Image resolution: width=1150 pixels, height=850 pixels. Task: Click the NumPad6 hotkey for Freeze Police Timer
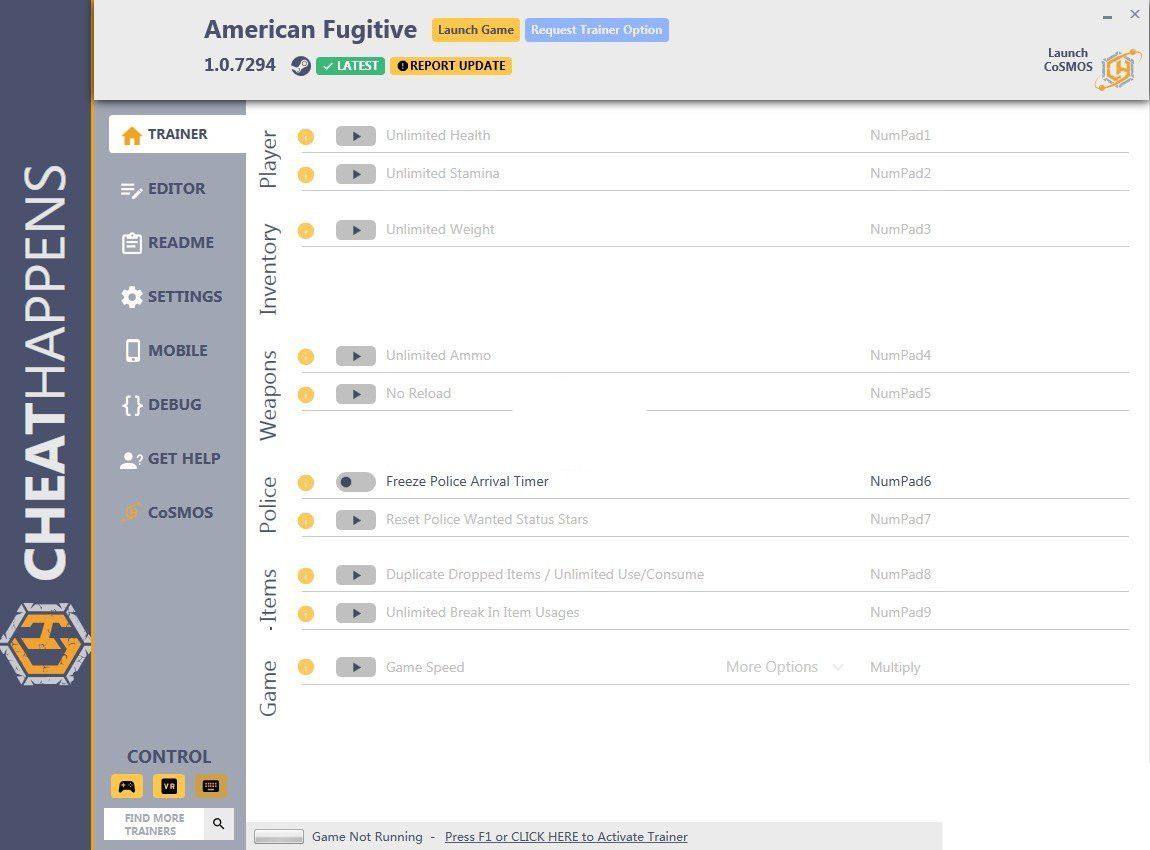901,482
